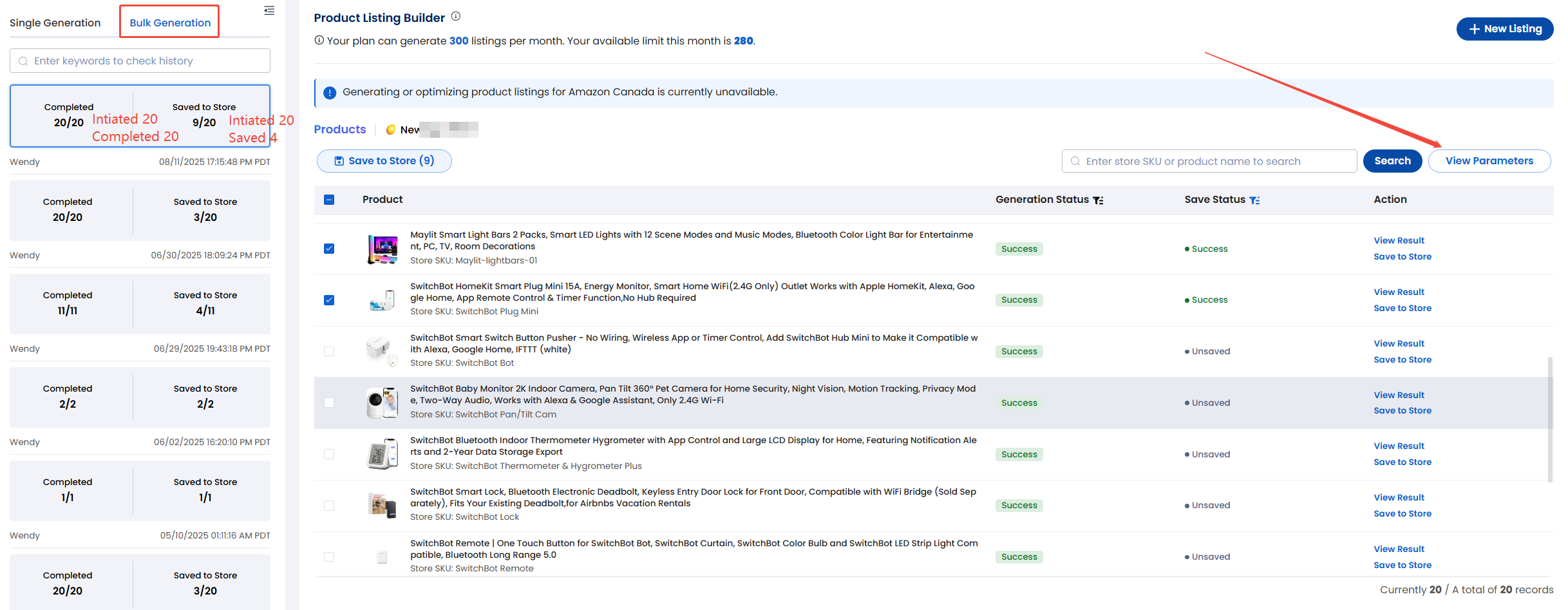
Task: Check the SwitchBot Thermometer Hygrometer row
Action: [329, 454]
